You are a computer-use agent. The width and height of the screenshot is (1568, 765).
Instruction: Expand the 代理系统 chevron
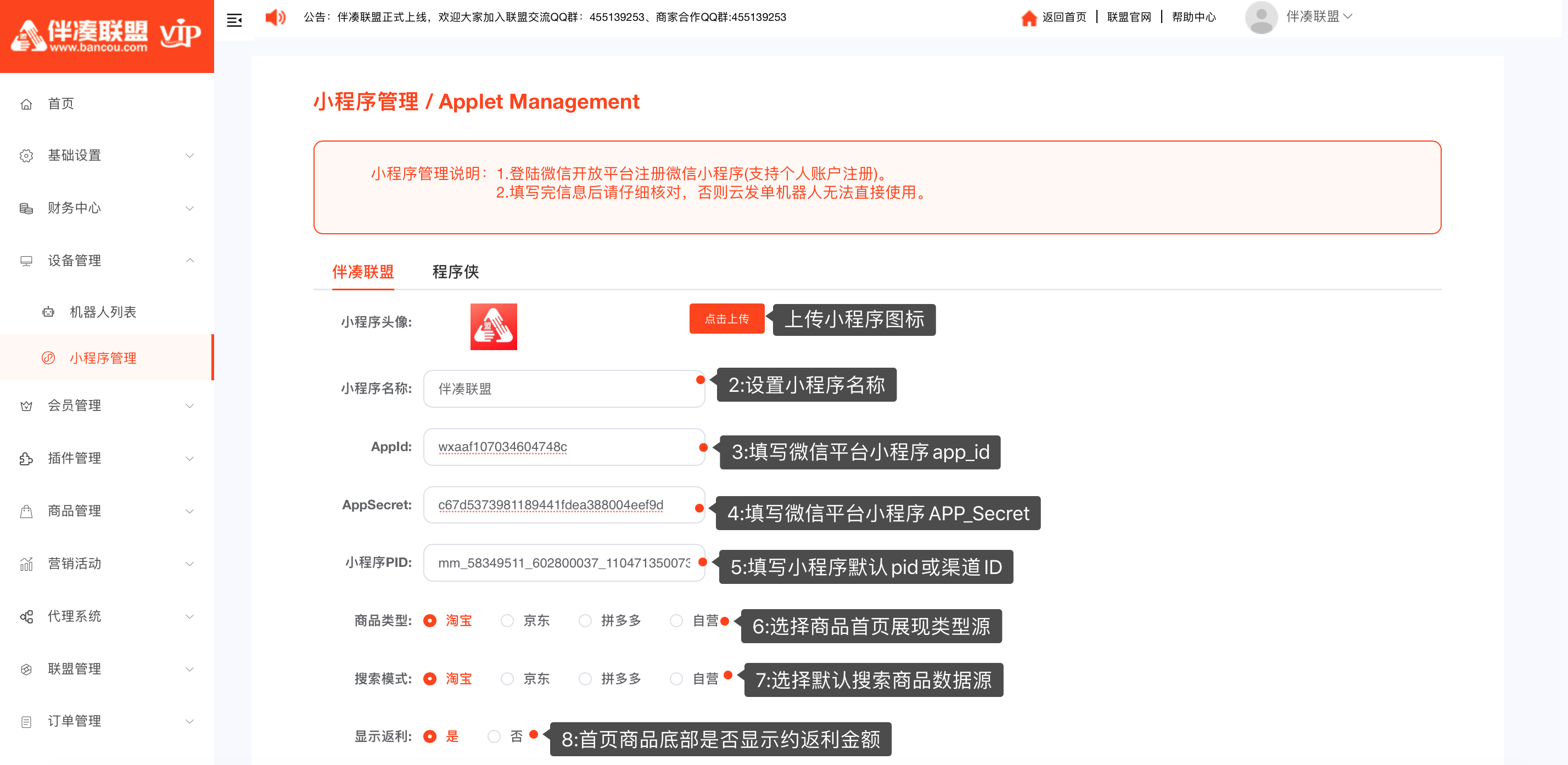pos(190,616)
